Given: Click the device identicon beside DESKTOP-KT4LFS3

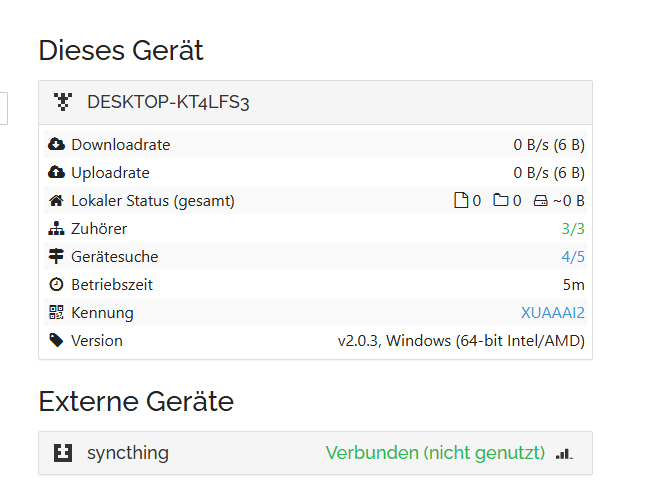Looking at the screenshot, I should tap(62, 101).
